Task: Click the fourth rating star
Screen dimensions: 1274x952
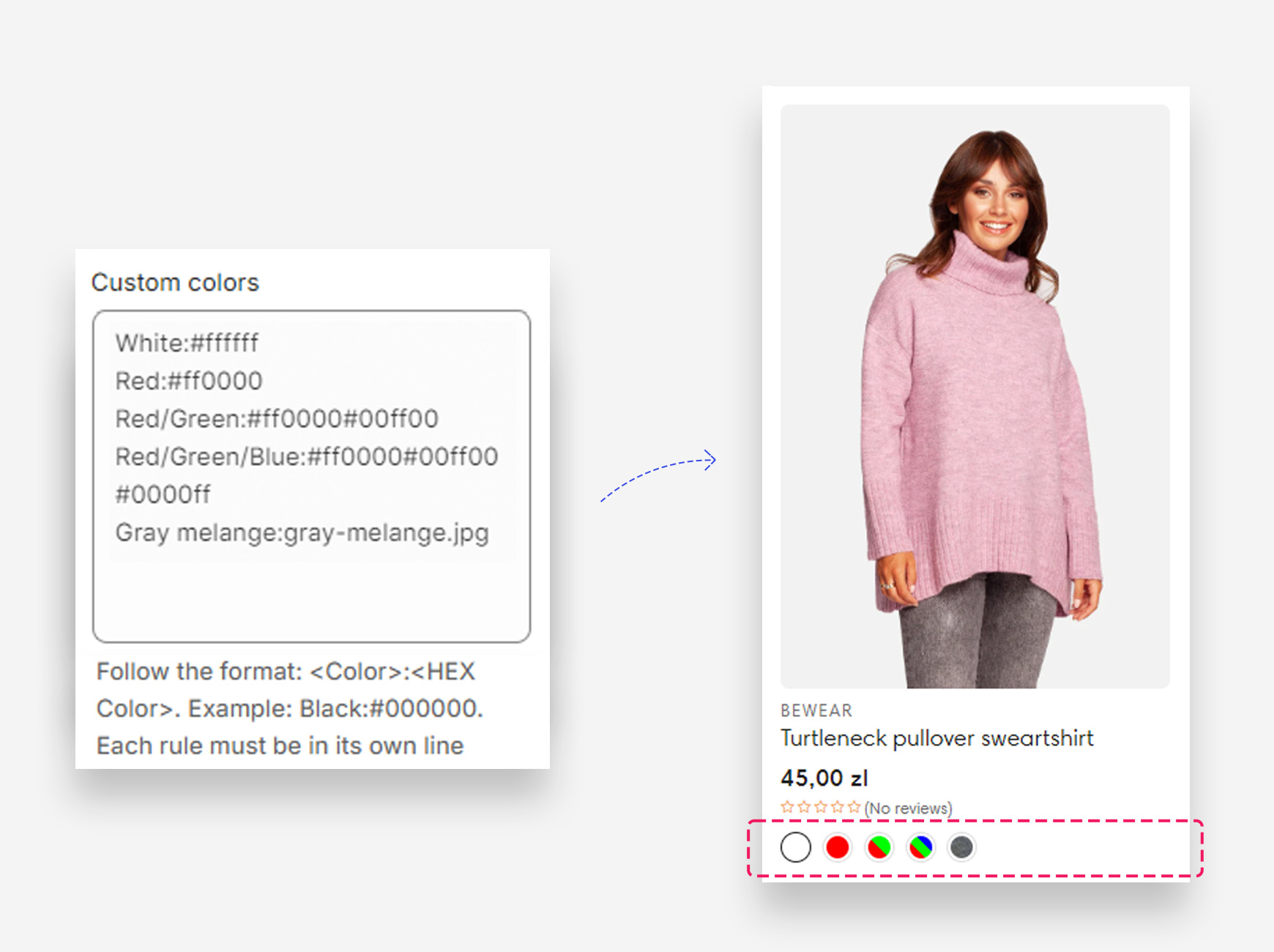Action: tap(838, 807)
